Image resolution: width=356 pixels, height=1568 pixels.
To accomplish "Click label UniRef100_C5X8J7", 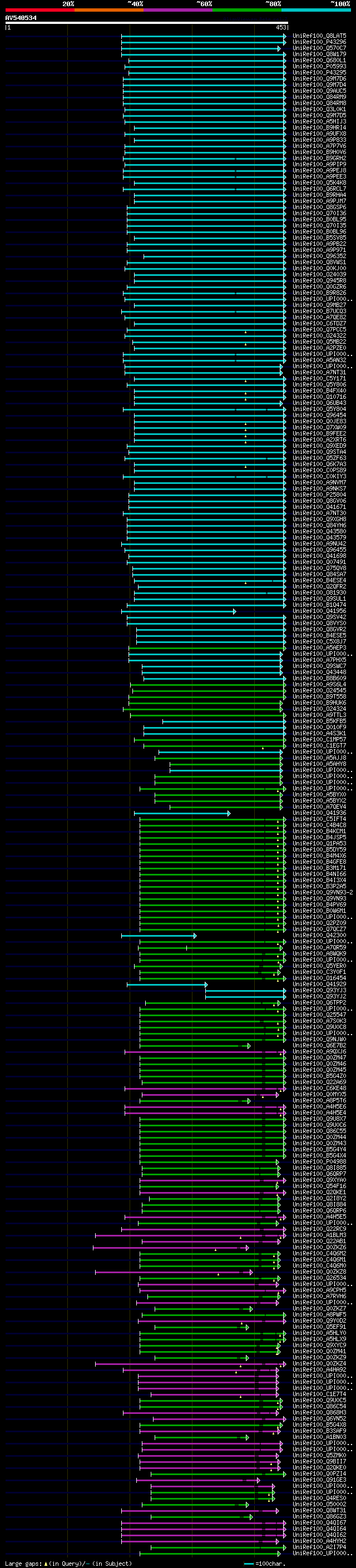I will click(x=319, y=641).
